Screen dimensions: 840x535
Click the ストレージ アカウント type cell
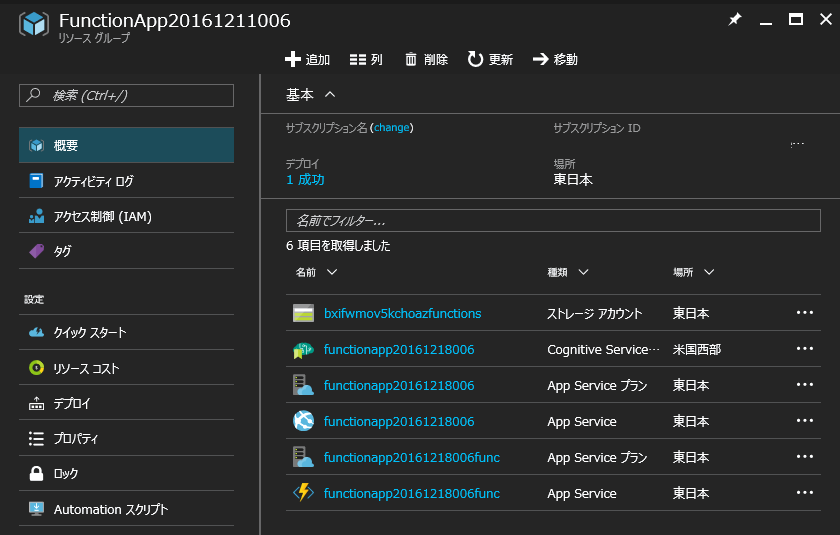594,313
